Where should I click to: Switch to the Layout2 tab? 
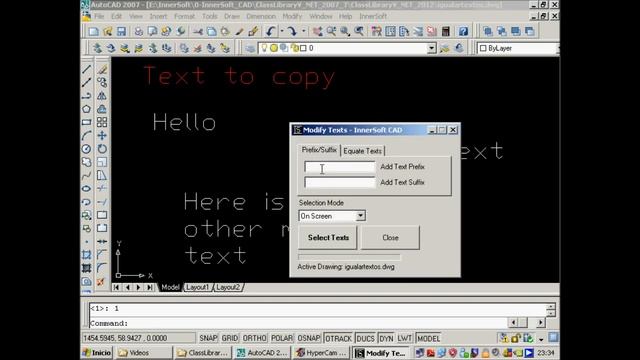click(x=228, y=287)
